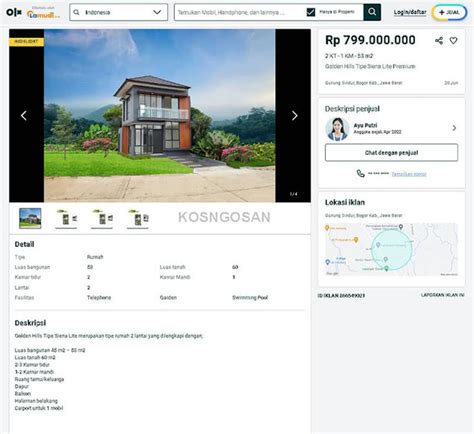Click the teal location circle on map
The width and height of the screenshot is (474, 434).
coord(391,249)
